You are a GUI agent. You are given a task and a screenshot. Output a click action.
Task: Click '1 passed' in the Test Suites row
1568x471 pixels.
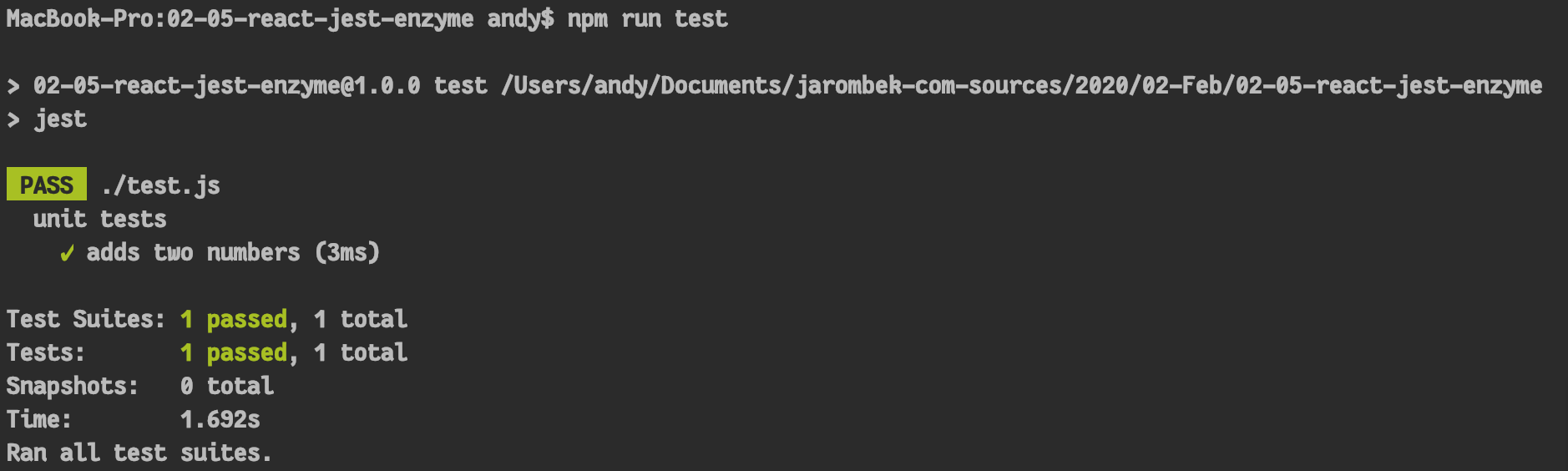coord(234,319)
